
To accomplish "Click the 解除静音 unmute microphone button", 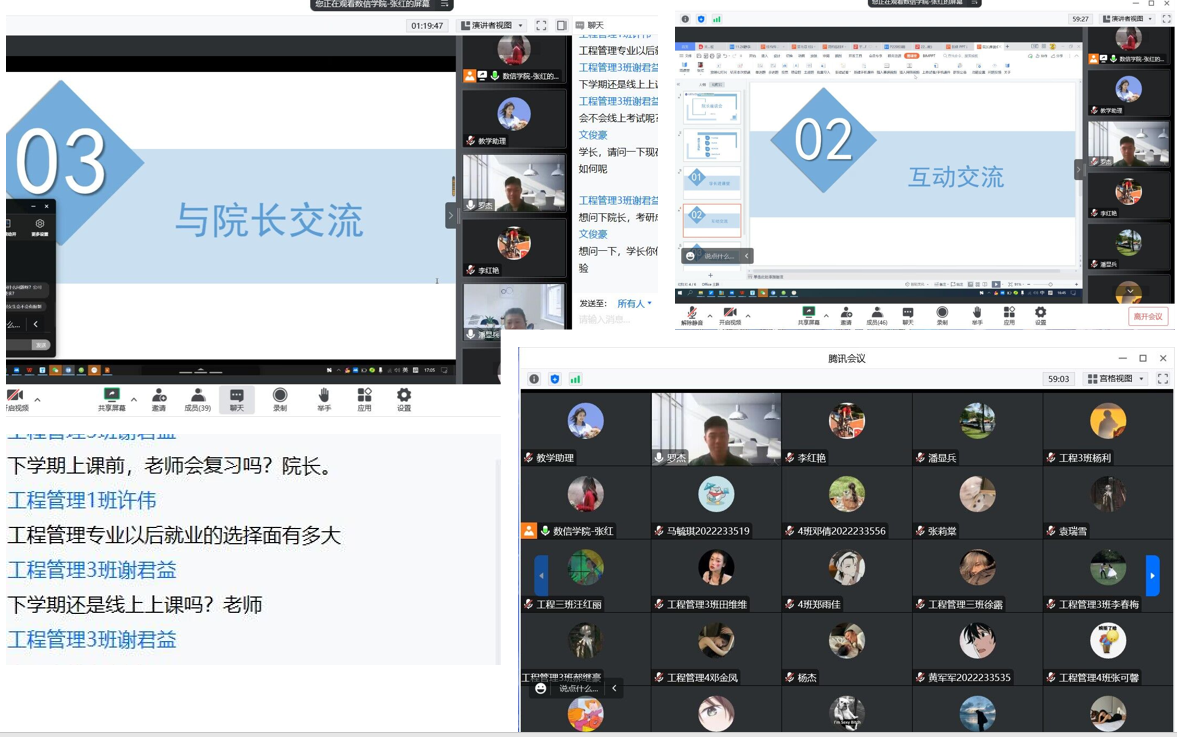I will [692, 316].
